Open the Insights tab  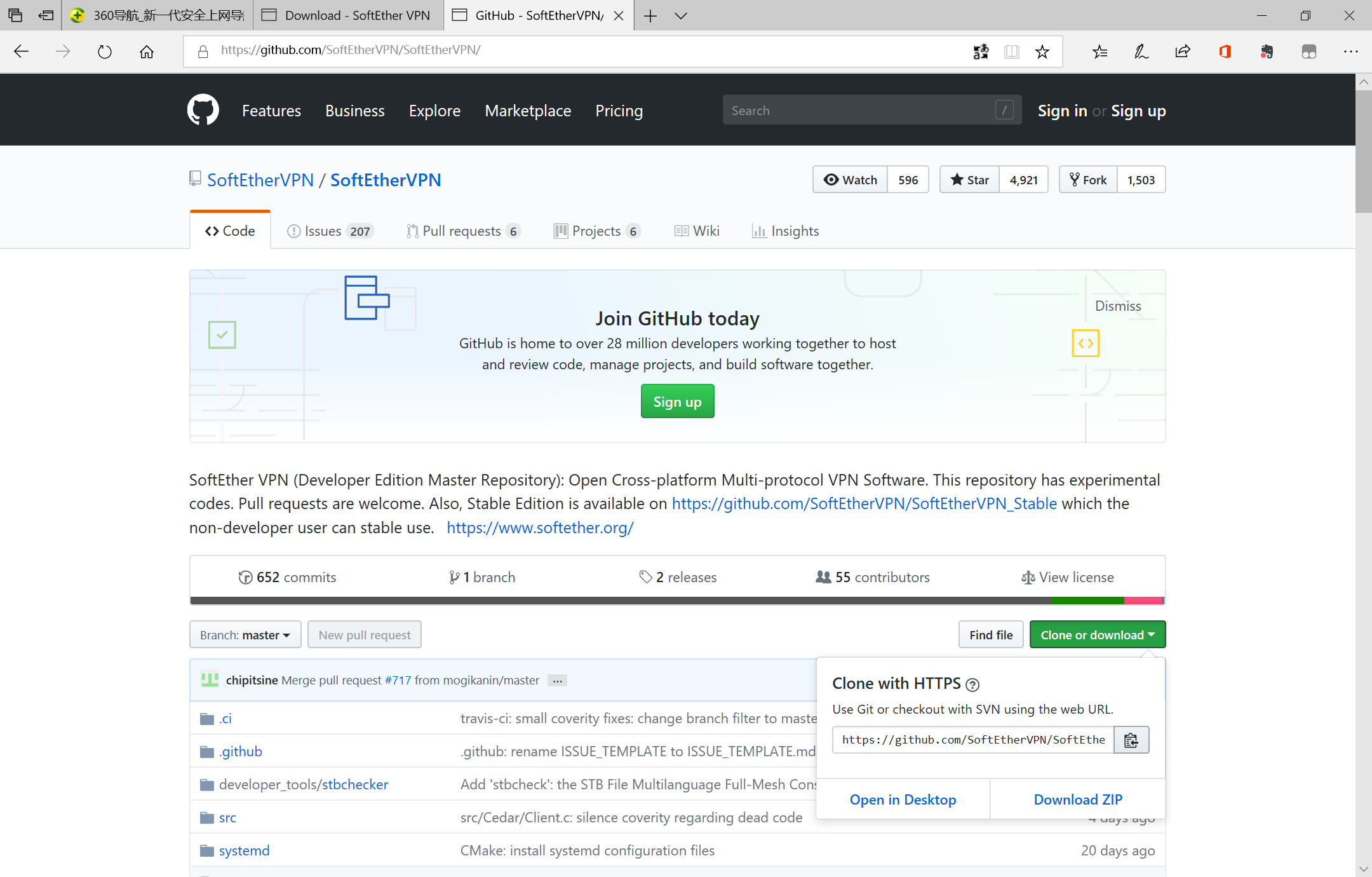[x=786, y=231]
